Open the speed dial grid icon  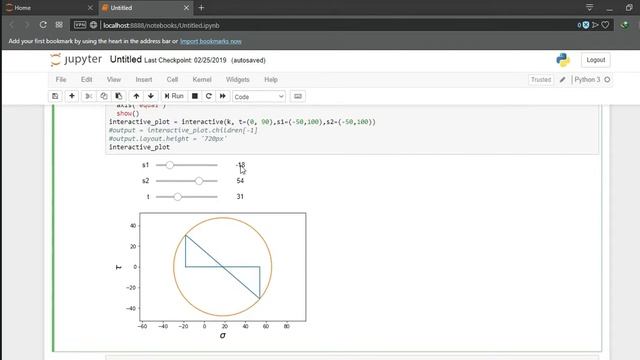click(59, 25)
